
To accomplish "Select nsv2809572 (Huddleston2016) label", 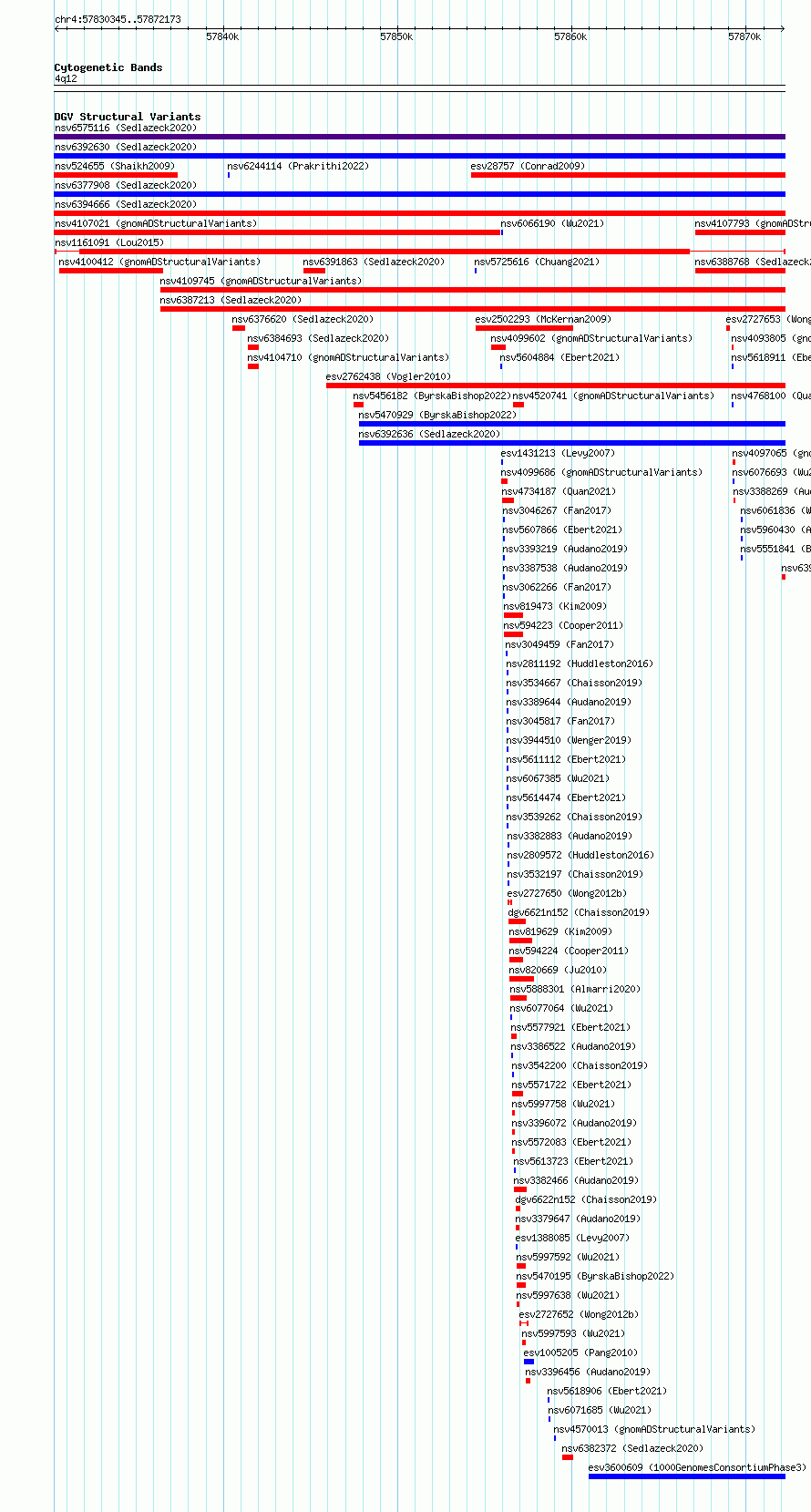I will pyautogui.click(x=580, y=855).
